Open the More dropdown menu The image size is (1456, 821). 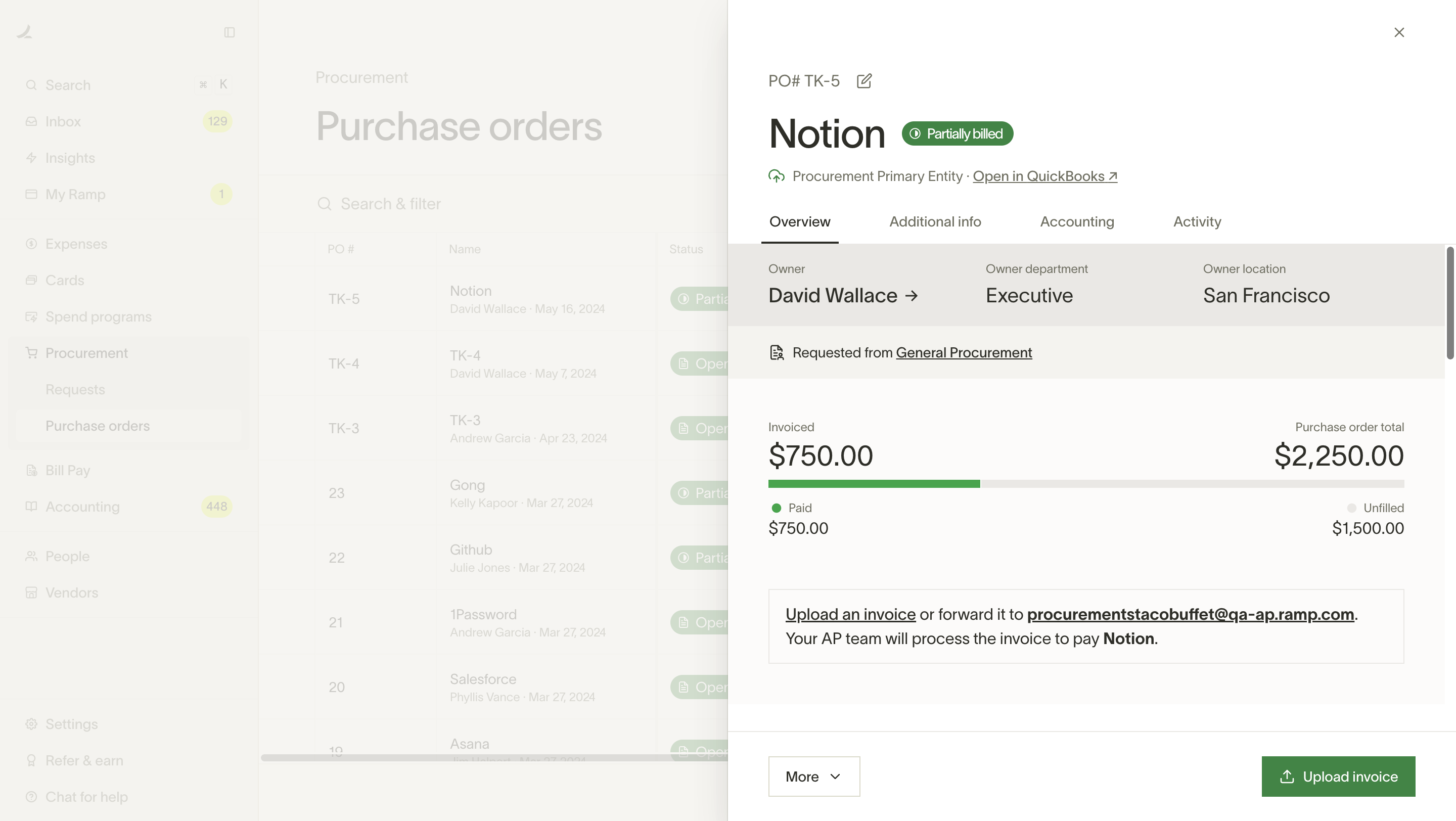tap(814, 777)
